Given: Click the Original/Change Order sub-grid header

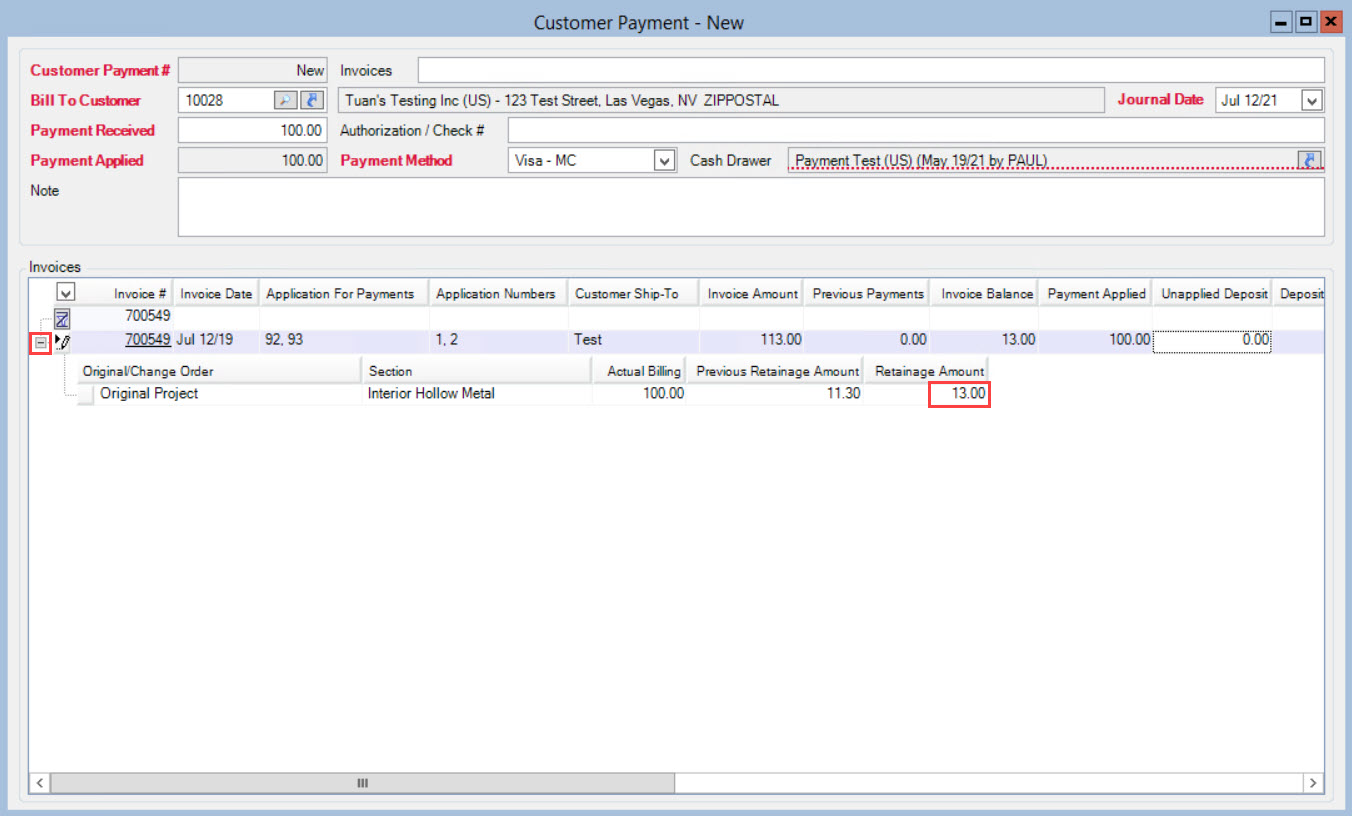Looking at the screenshot, I should coord(219,371).
